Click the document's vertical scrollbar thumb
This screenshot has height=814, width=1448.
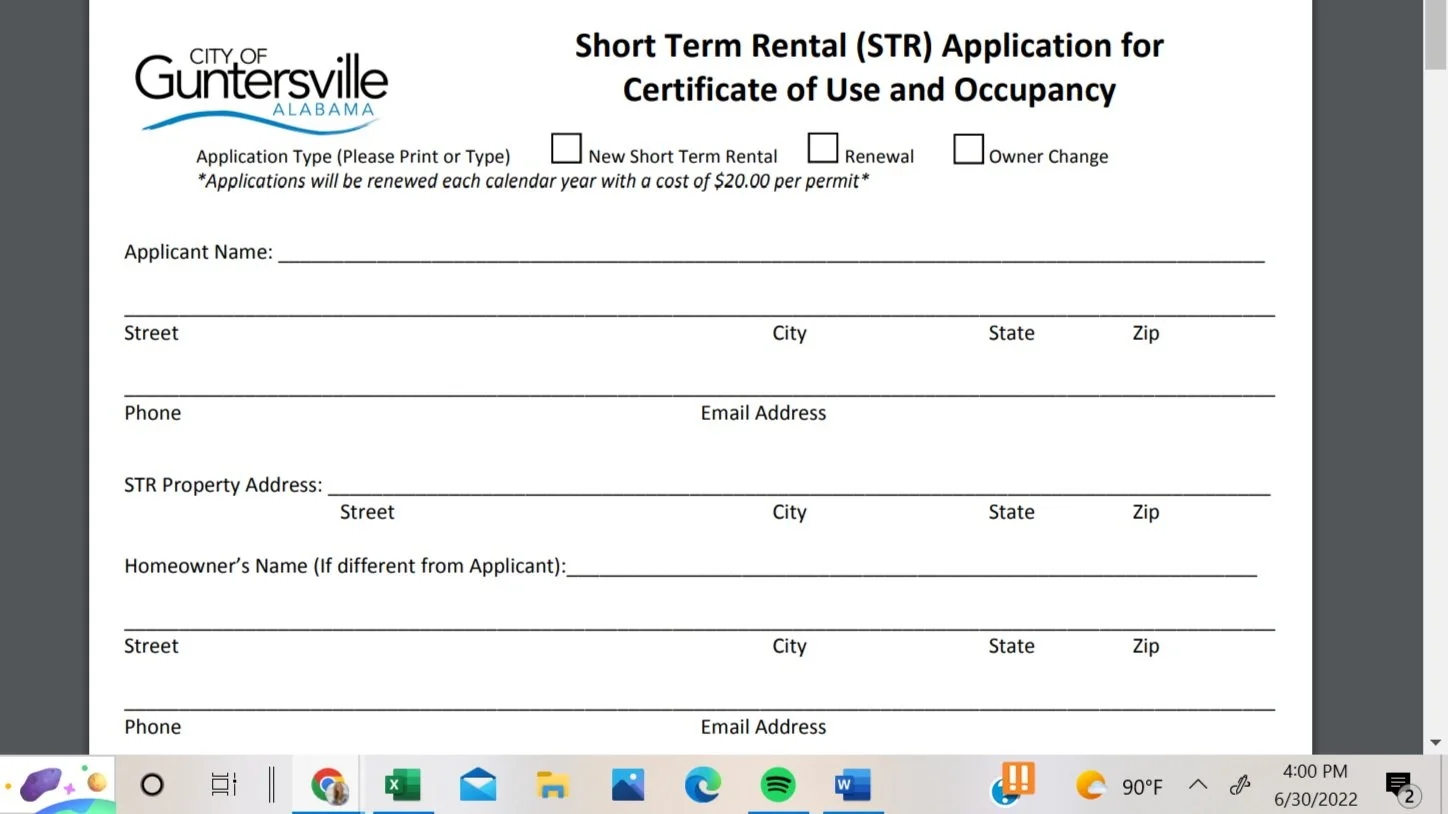click(1436, 36)
